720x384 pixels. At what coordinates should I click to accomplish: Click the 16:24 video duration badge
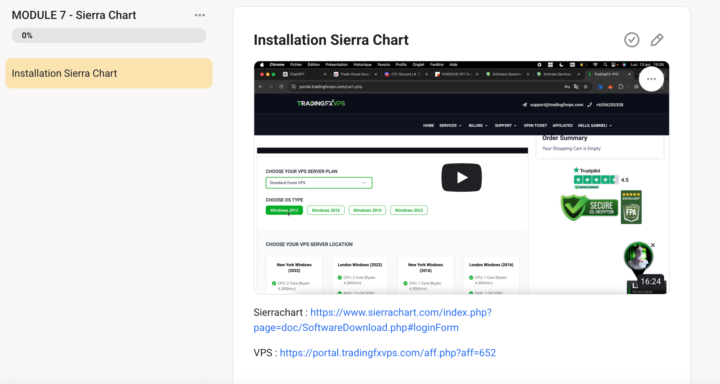point(651,282)
